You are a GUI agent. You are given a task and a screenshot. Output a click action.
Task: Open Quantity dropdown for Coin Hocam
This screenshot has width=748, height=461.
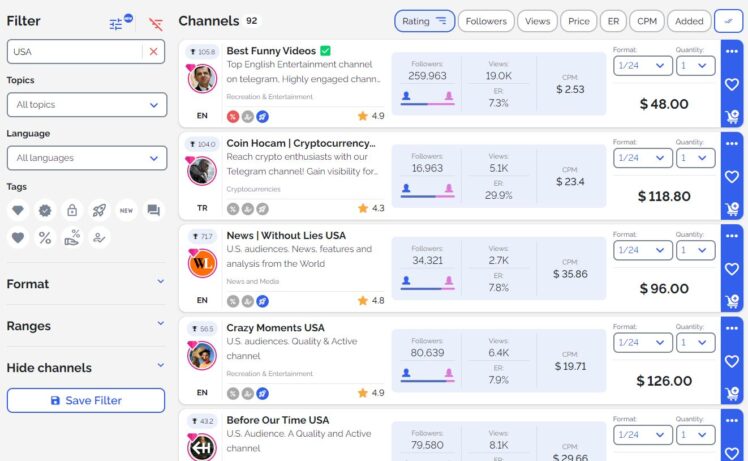click(696, 158)
